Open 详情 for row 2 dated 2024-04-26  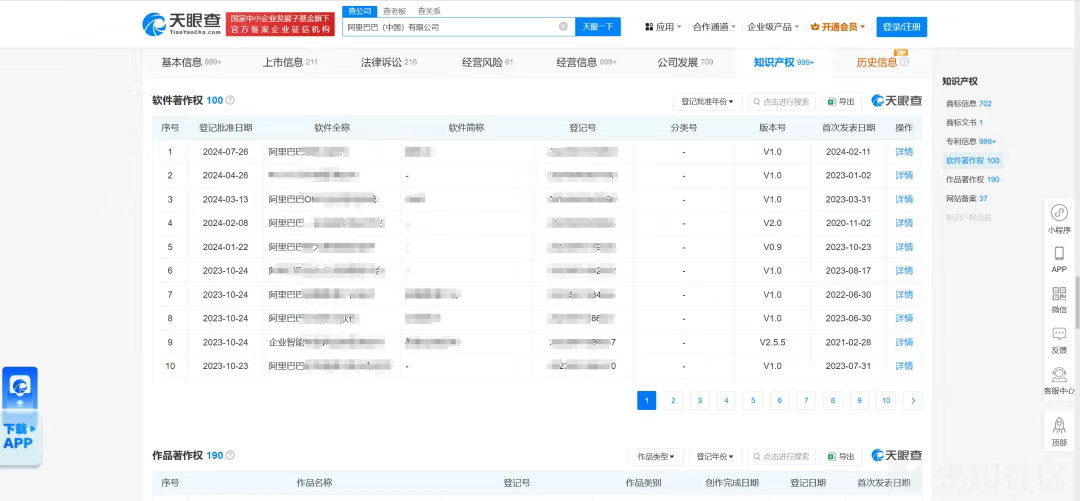tap(904, 175)
